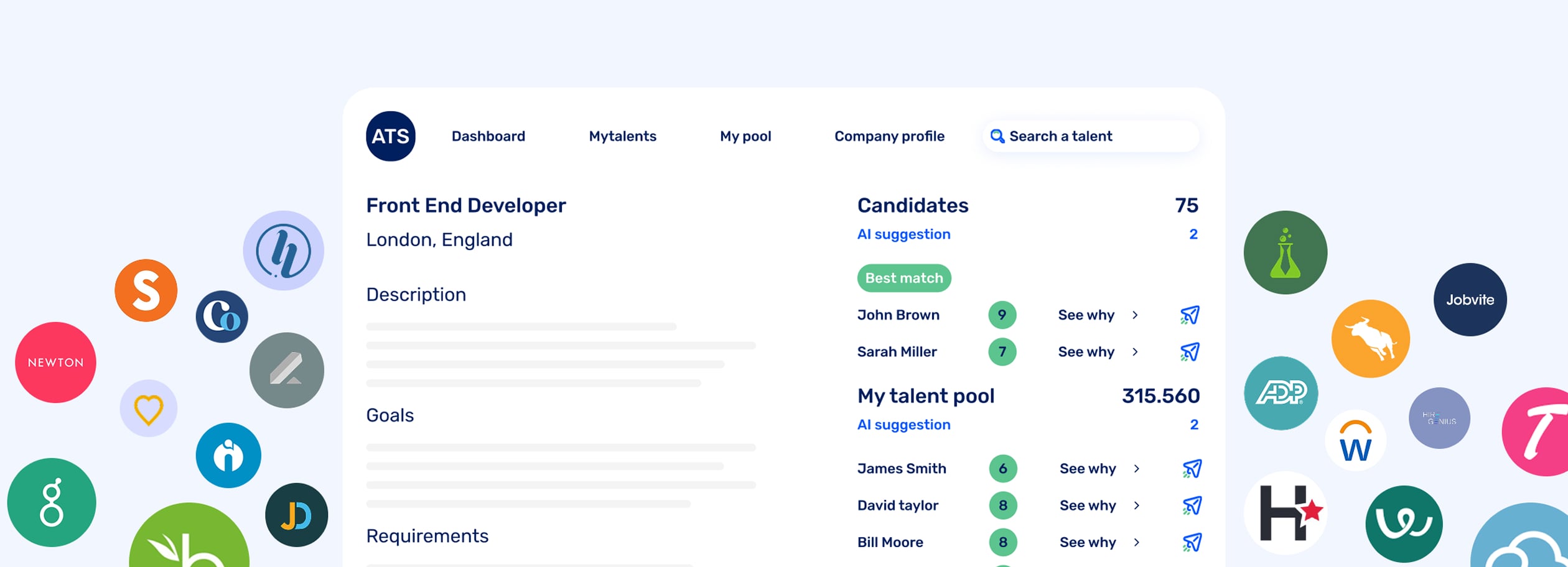Screen dimensions: 1568x567
Task: Click the Search a talent field
Action: 1091,136
